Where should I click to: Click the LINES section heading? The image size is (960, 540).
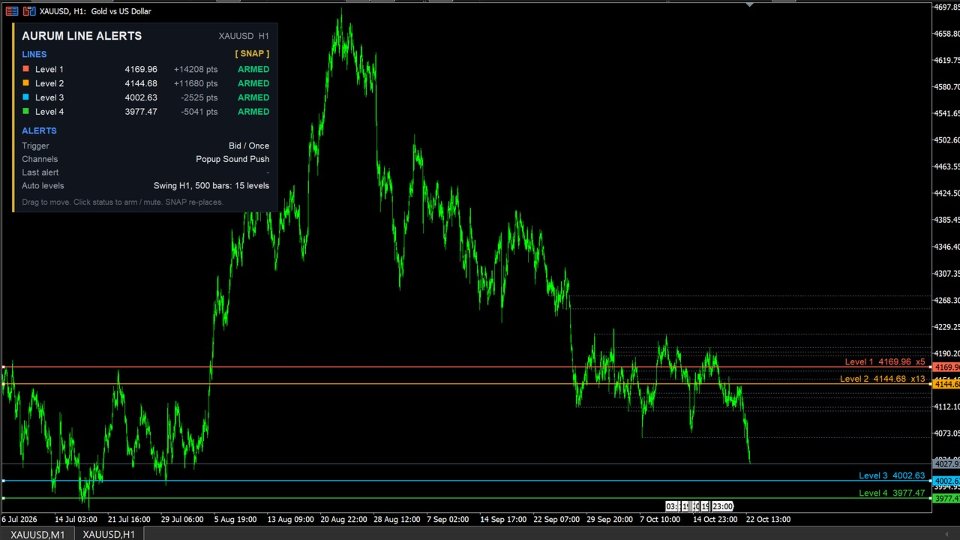click(34, 54)
